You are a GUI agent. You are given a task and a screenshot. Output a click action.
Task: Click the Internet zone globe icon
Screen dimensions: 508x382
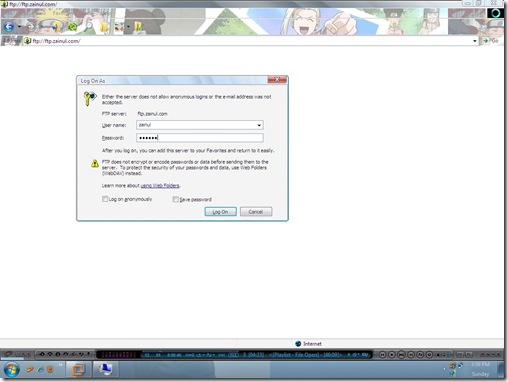tap(298, 344)
